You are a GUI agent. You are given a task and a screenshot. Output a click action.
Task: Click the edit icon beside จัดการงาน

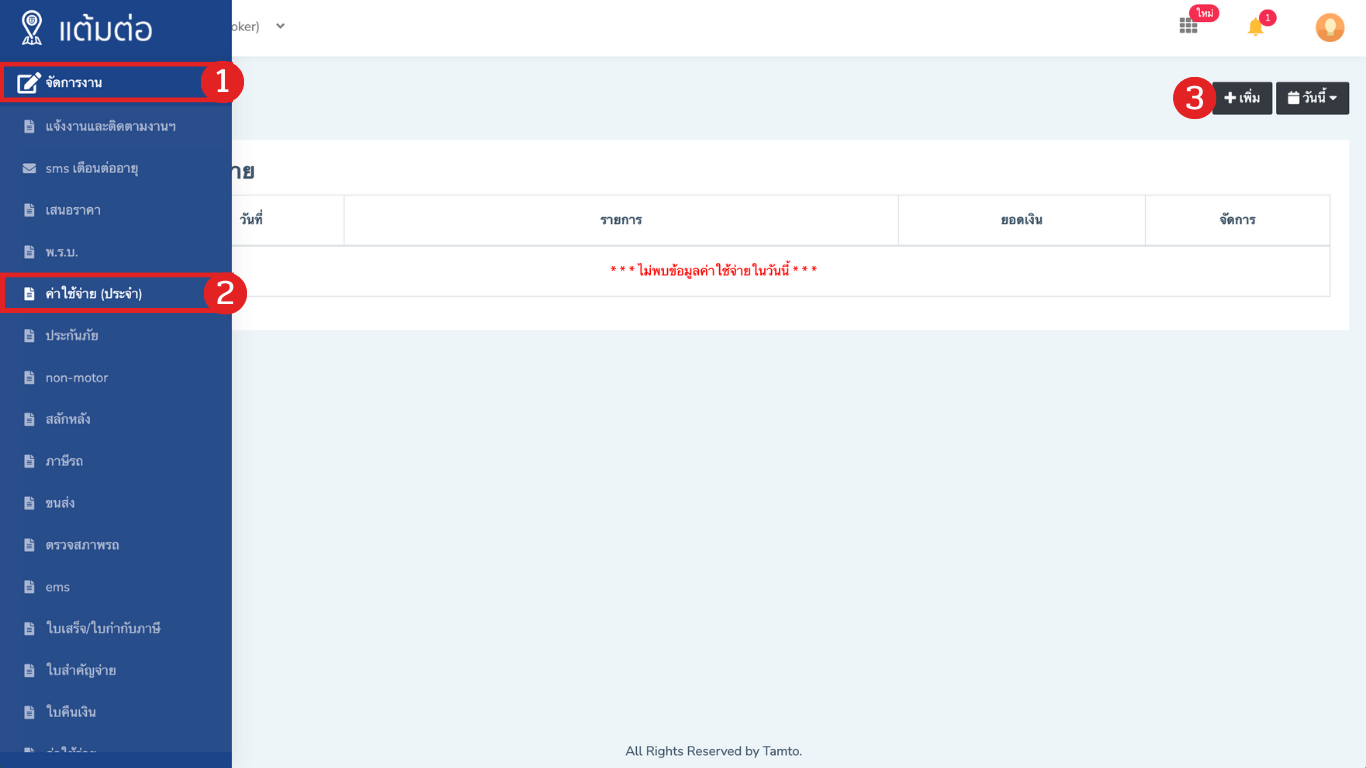(x=29, y=82)
